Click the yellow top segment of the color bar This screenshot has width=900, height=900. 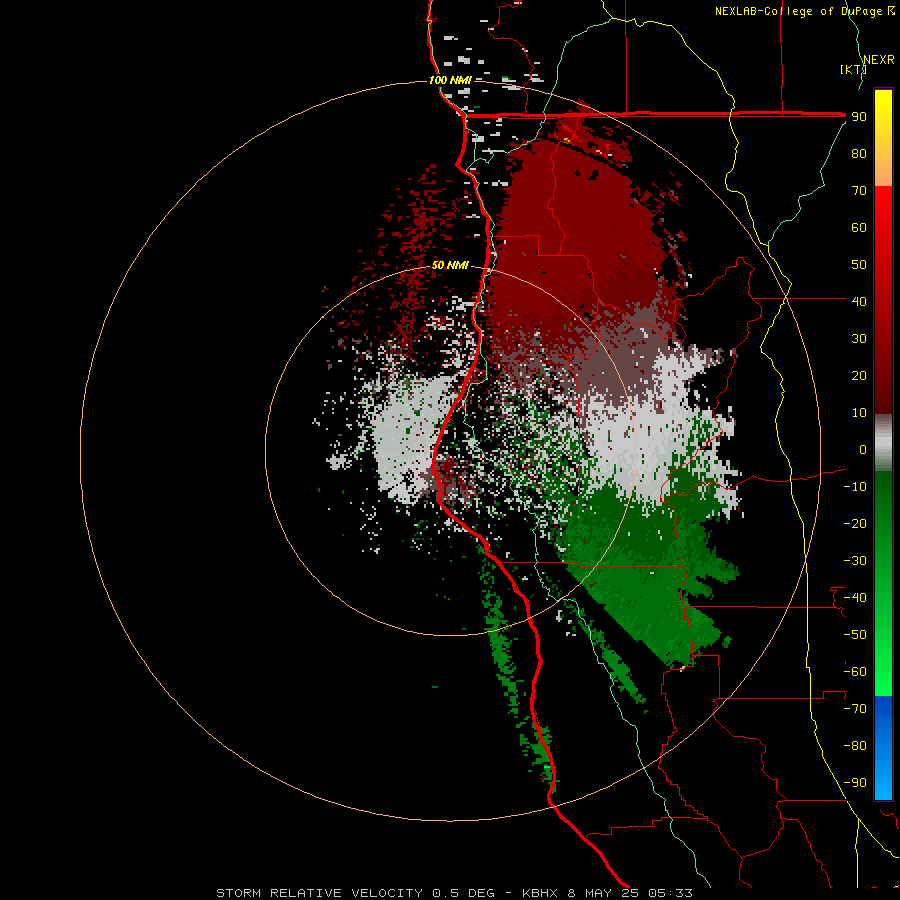[x=883, y=137]
